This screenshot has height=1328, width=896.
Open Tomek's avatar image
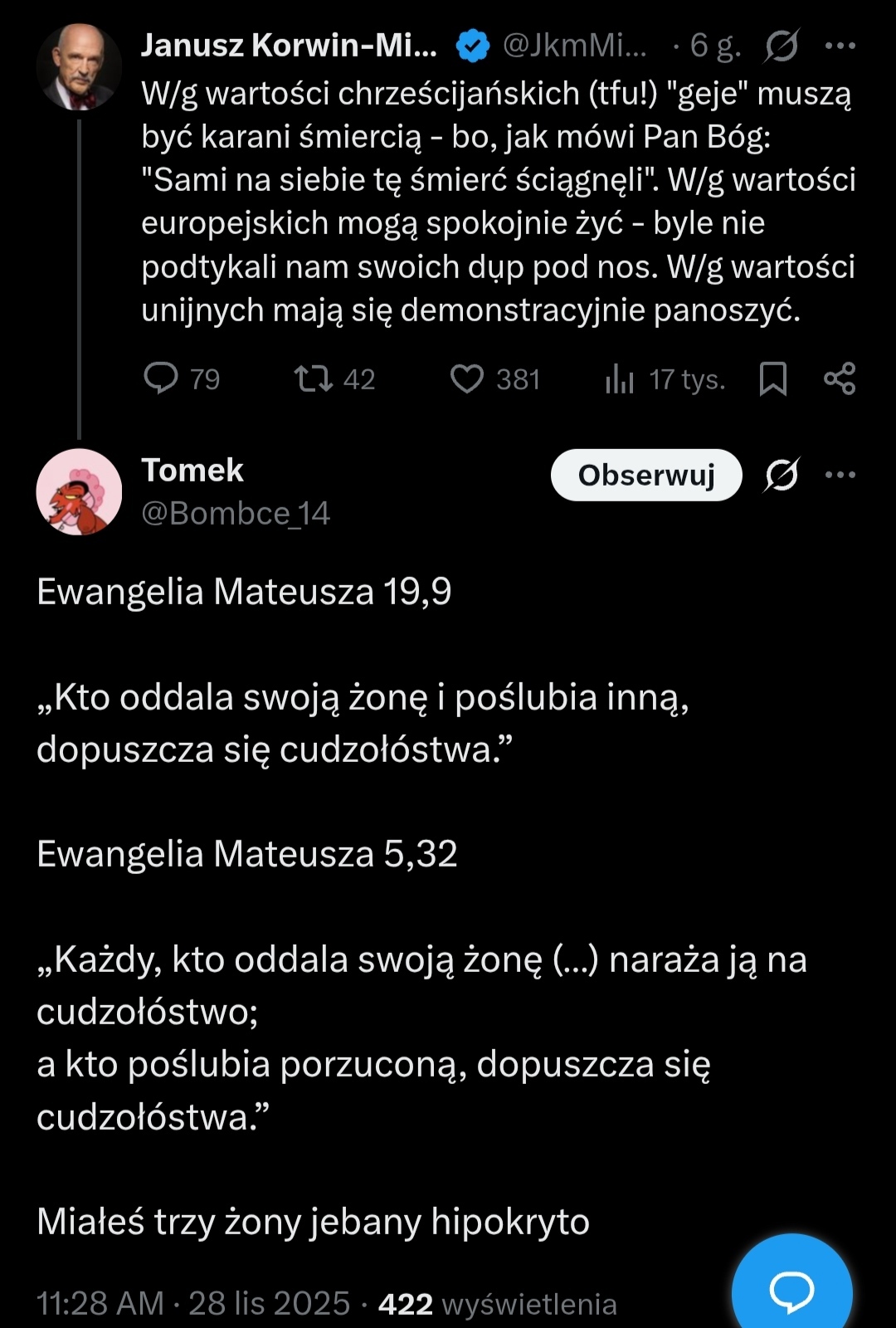[x=79, y=492]
